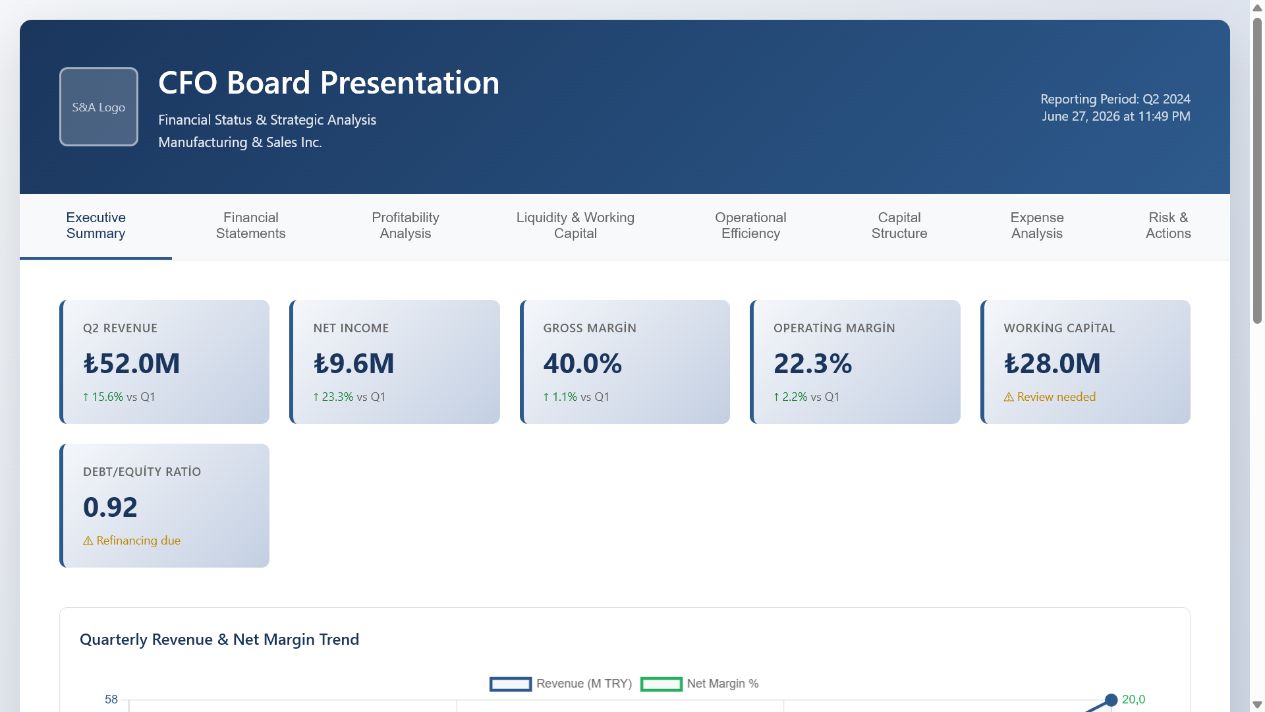Select the Net Income KPI card
The width and height of the screenshot is (1265, 712).
(x=394, y=362)
